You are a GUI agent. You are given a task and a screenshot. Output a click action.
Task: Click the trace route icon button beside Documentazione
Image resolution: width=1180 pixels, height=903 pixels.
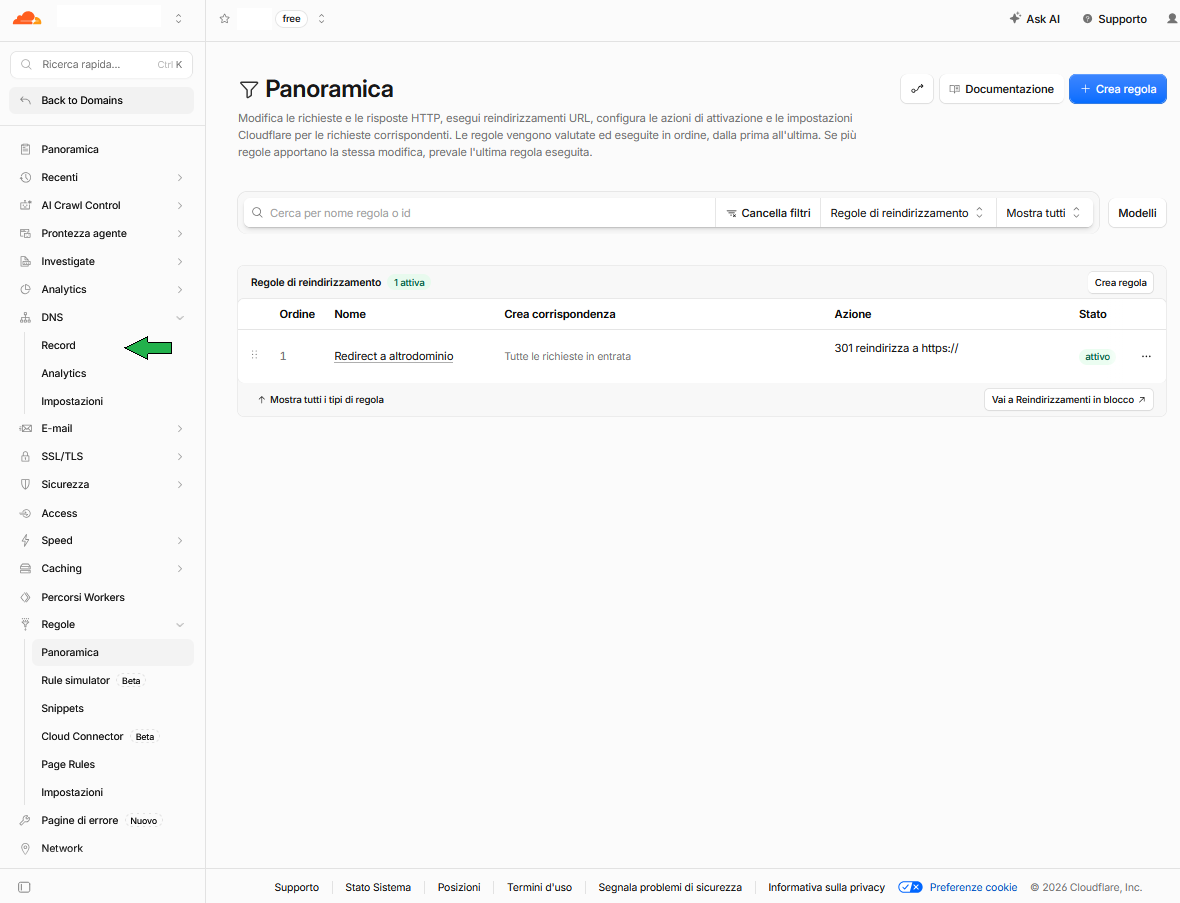point(917,89)
